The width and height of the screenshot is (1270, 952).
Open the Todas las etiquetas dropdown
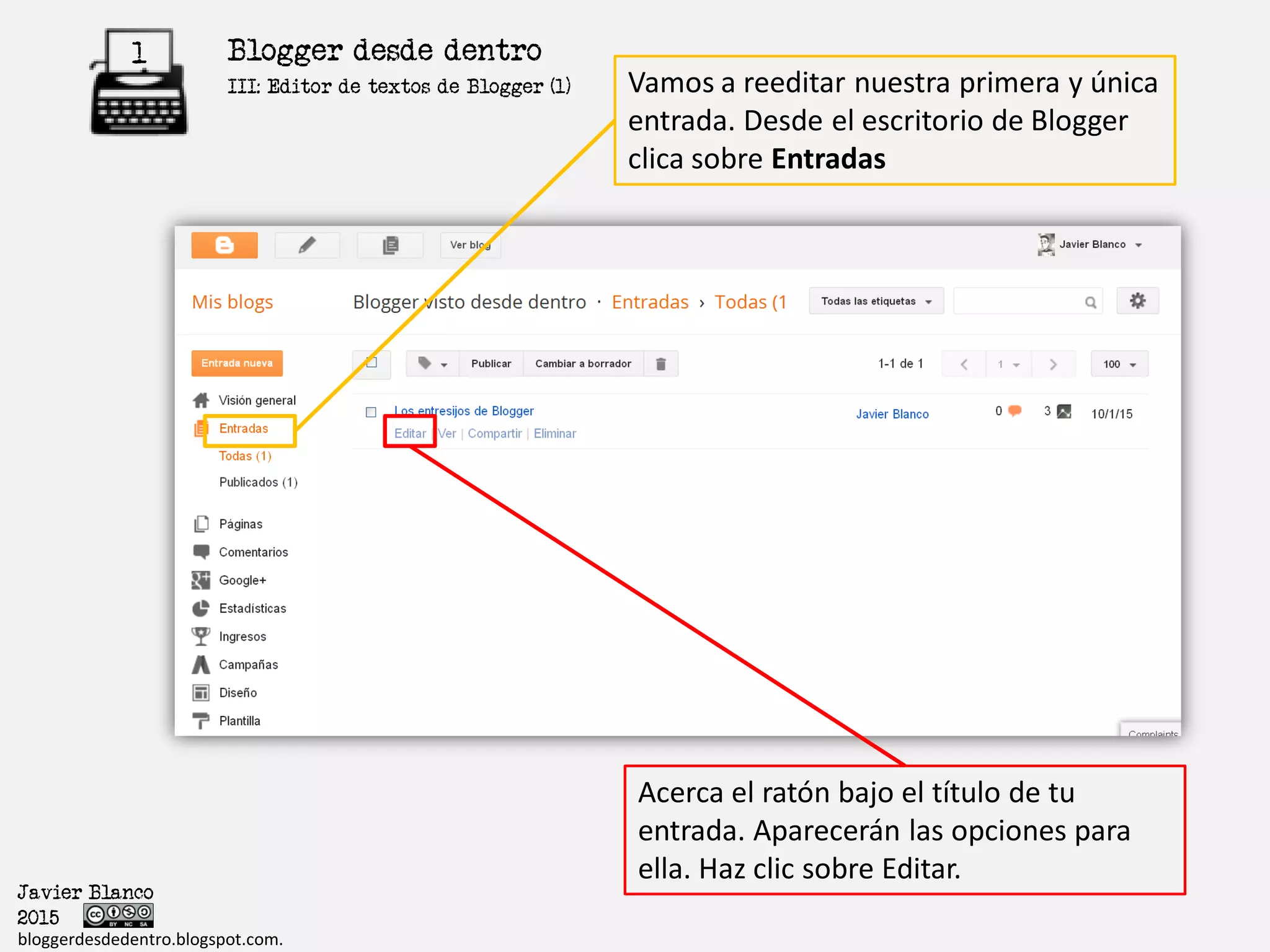click(876, 301)
